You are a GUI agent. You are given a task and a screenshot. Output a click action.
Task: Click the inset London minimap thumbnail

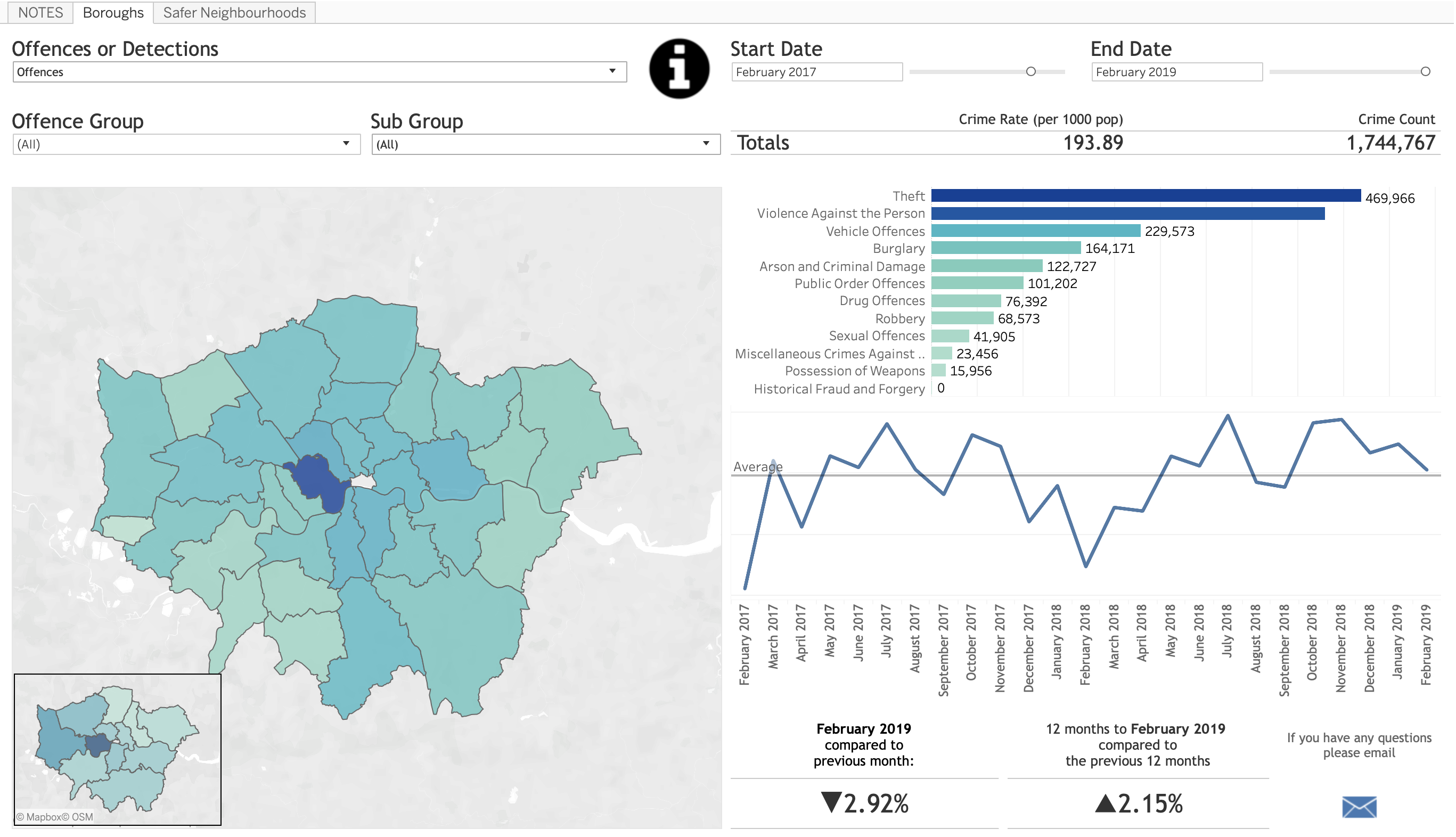[x=118, y=749]
